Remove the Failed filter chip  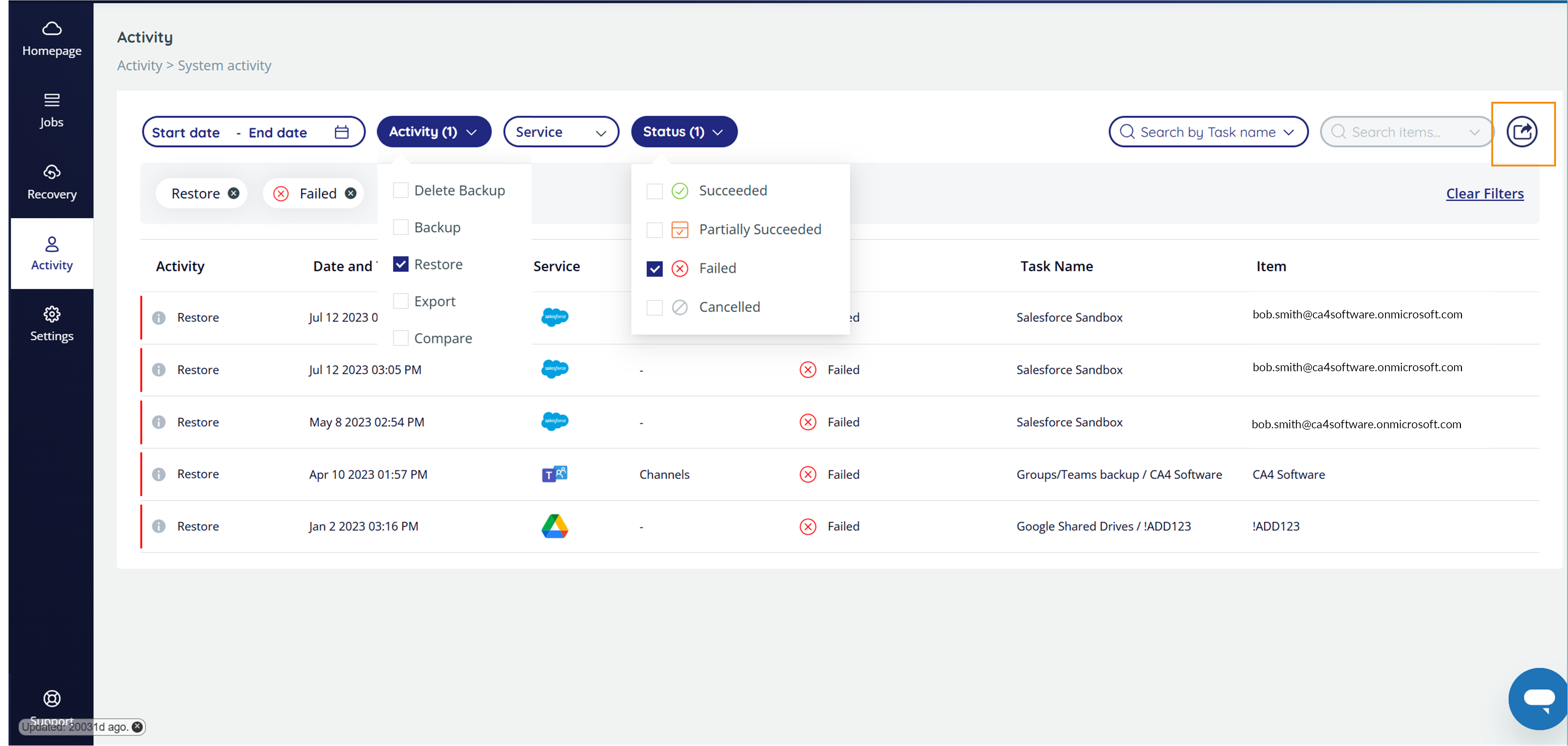(x=350, y=193)
